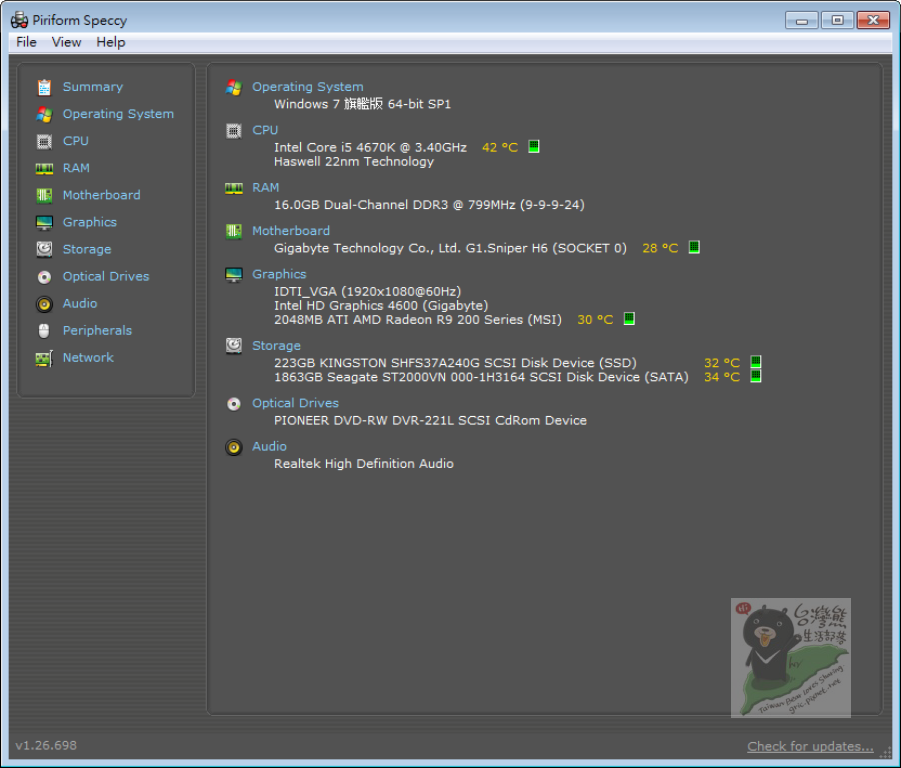Select RAM in the sidebar
This screenshot has height=768, width=901.
[x=76, y=168]
